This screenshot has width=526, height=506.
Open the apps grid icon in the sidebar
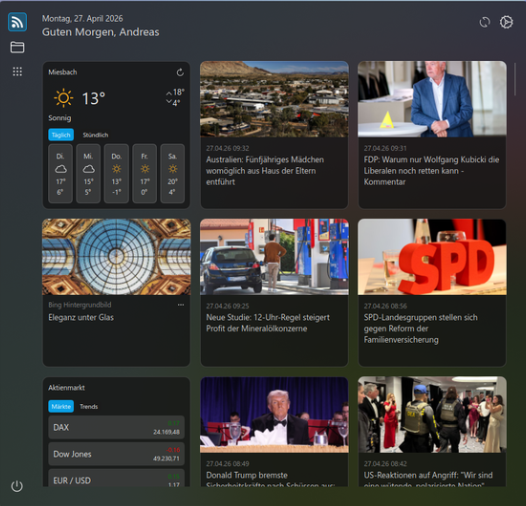[x=17, y=71]
